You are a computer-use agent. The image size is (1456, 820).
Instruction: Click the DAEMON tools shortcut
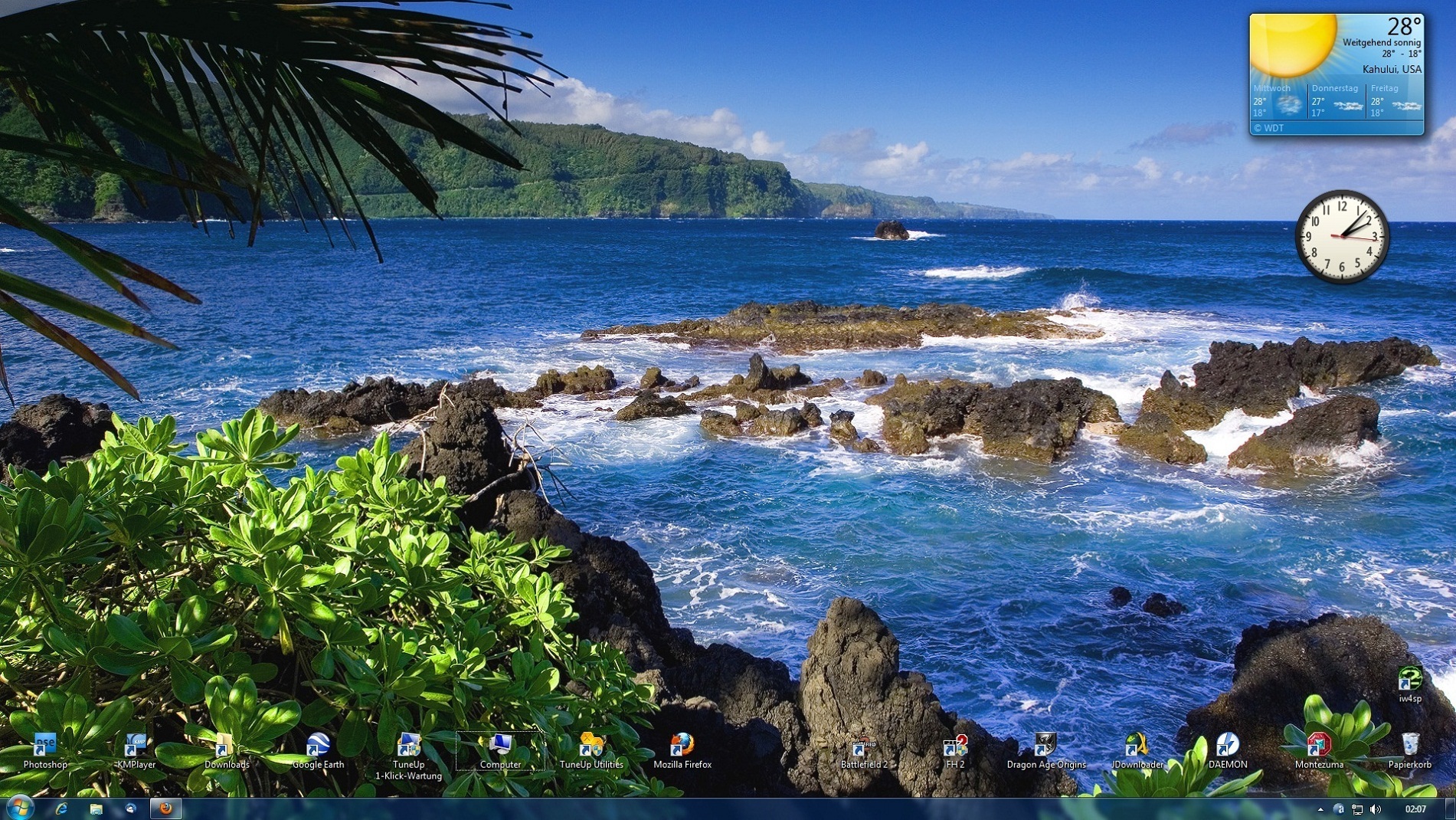(1228, 746)
